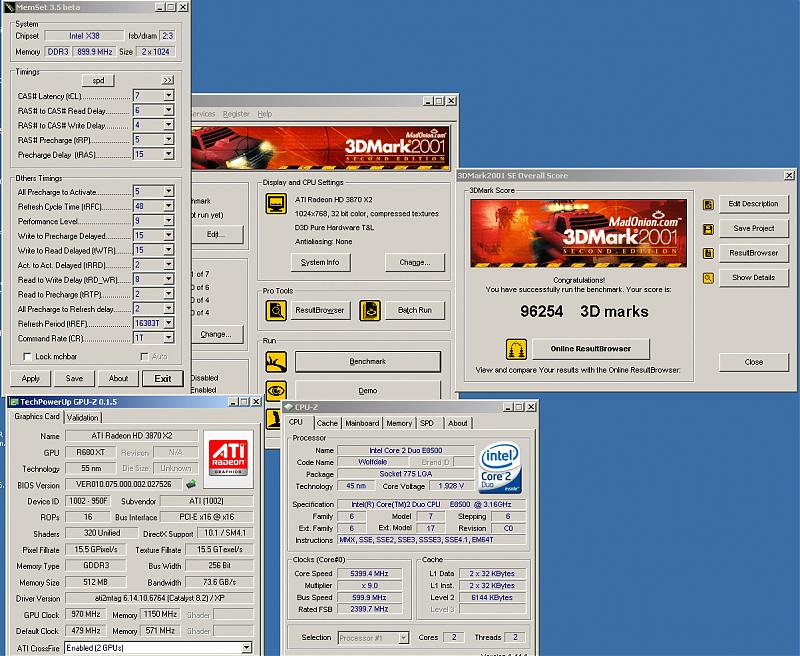Click the ResultBrowser magnifier icon in Pro Tools

coord(276,310)
